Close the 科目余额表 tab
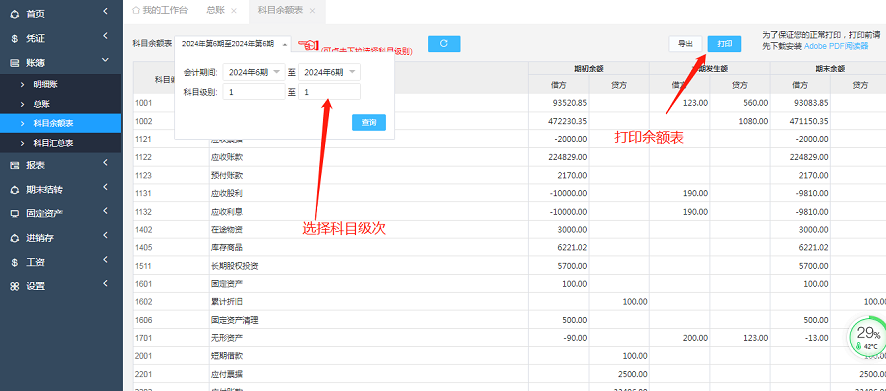886x391 pixels. click(x=312, y=11)
